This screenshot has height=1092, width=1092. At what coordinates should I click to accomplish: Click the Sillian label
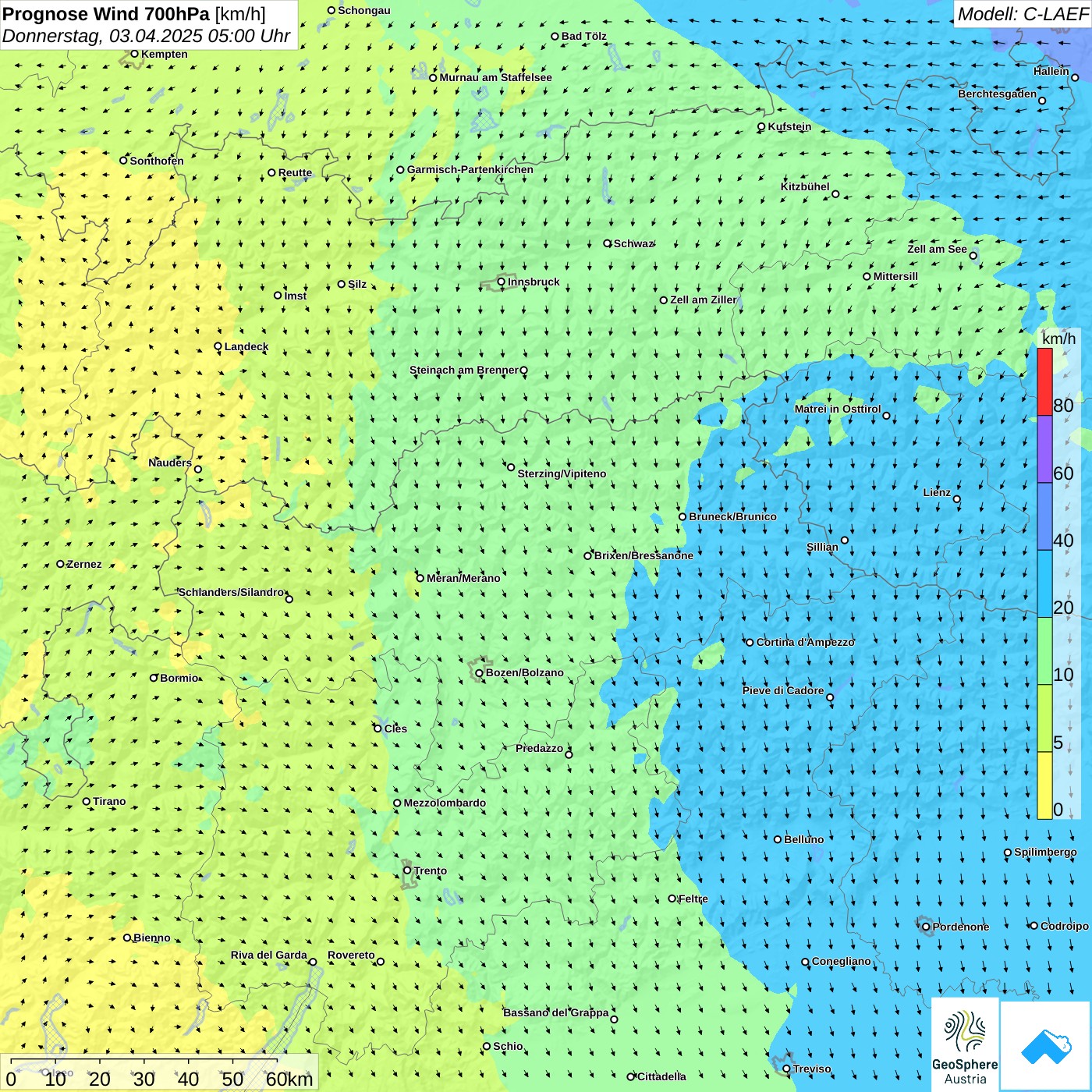pos(822,547)
